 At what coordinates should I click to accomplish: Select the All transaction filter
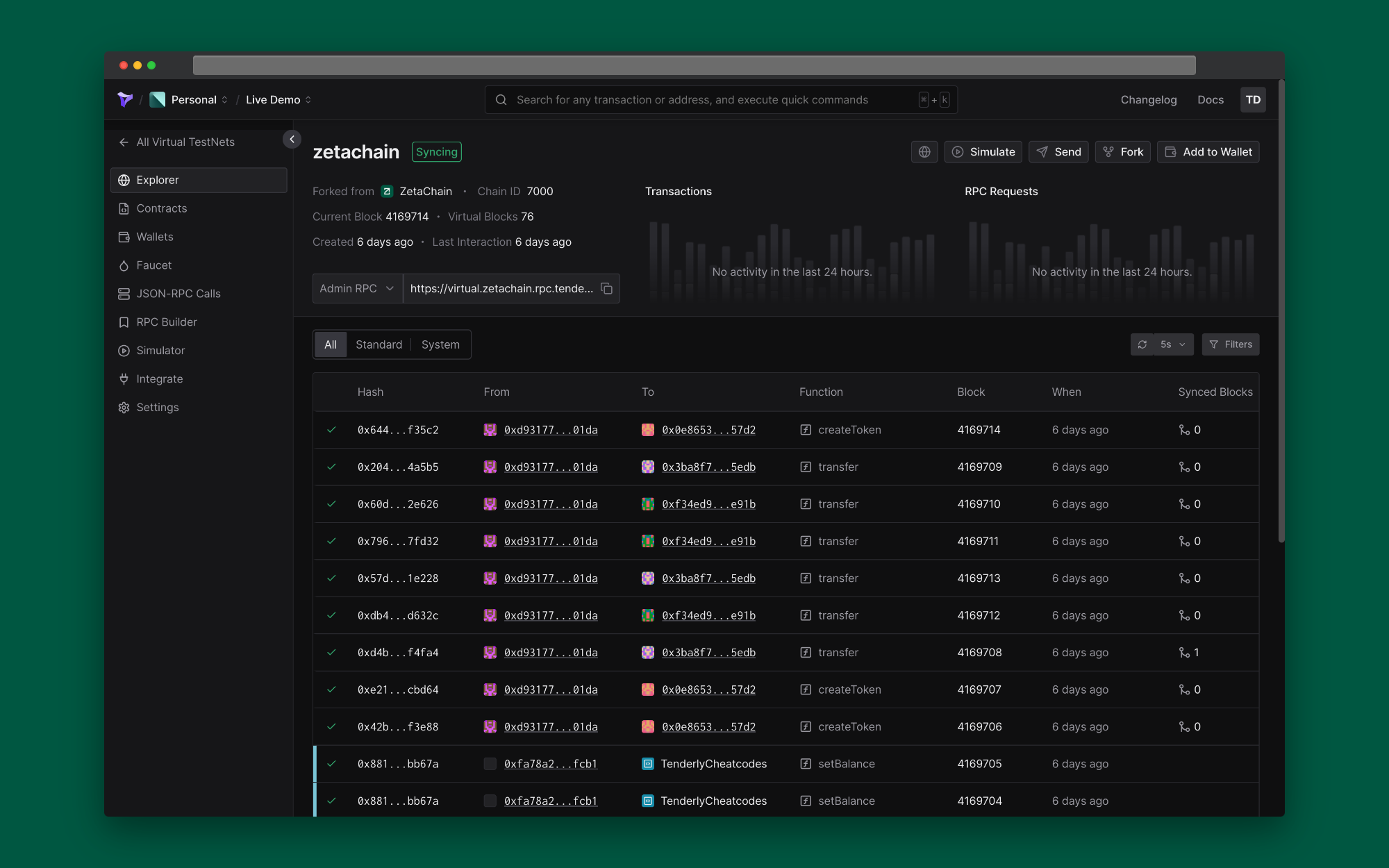(x=331, y=344)
